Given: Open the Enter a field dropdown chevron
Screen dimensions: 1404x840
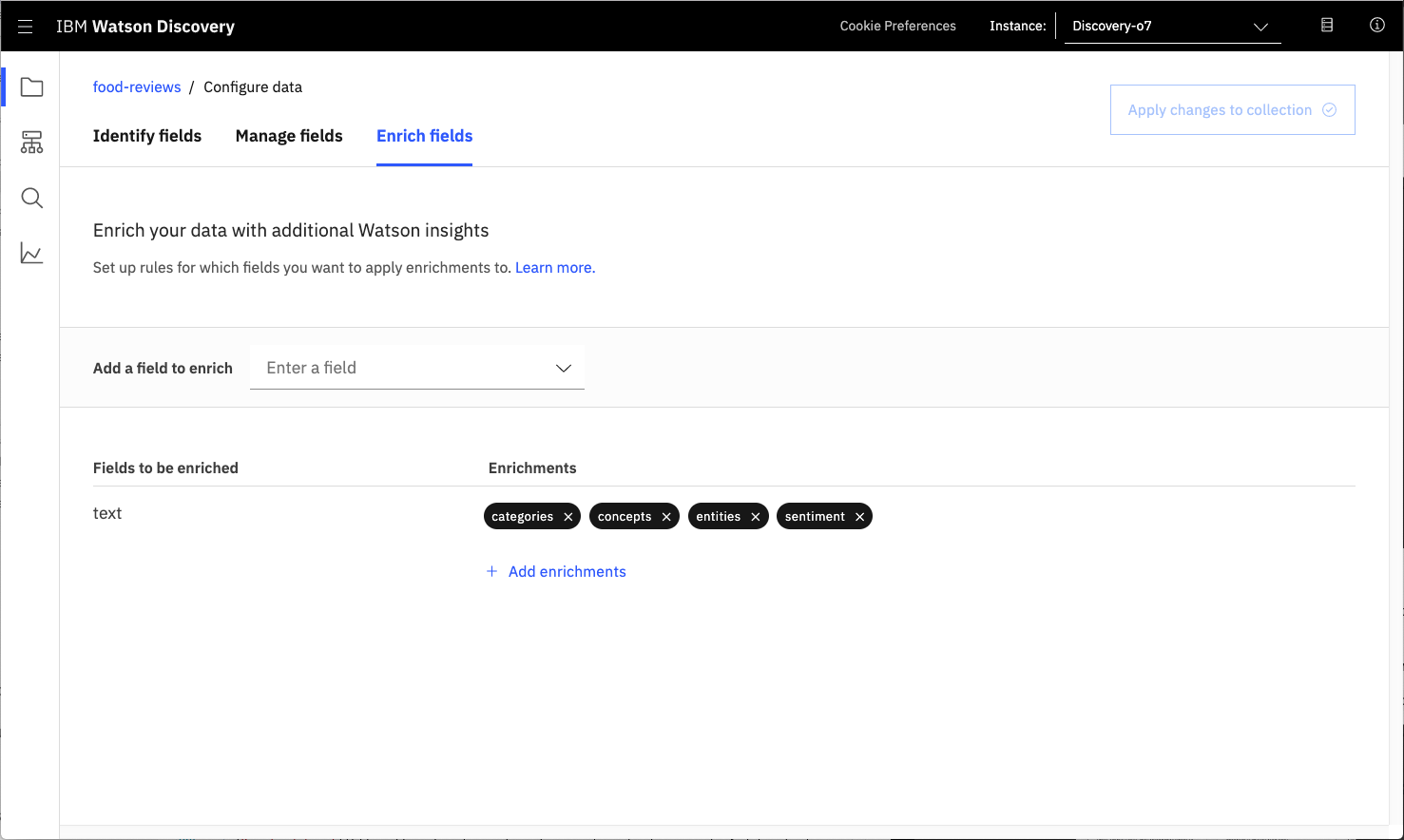Looking at the screenshot, I should pos(564,368).
